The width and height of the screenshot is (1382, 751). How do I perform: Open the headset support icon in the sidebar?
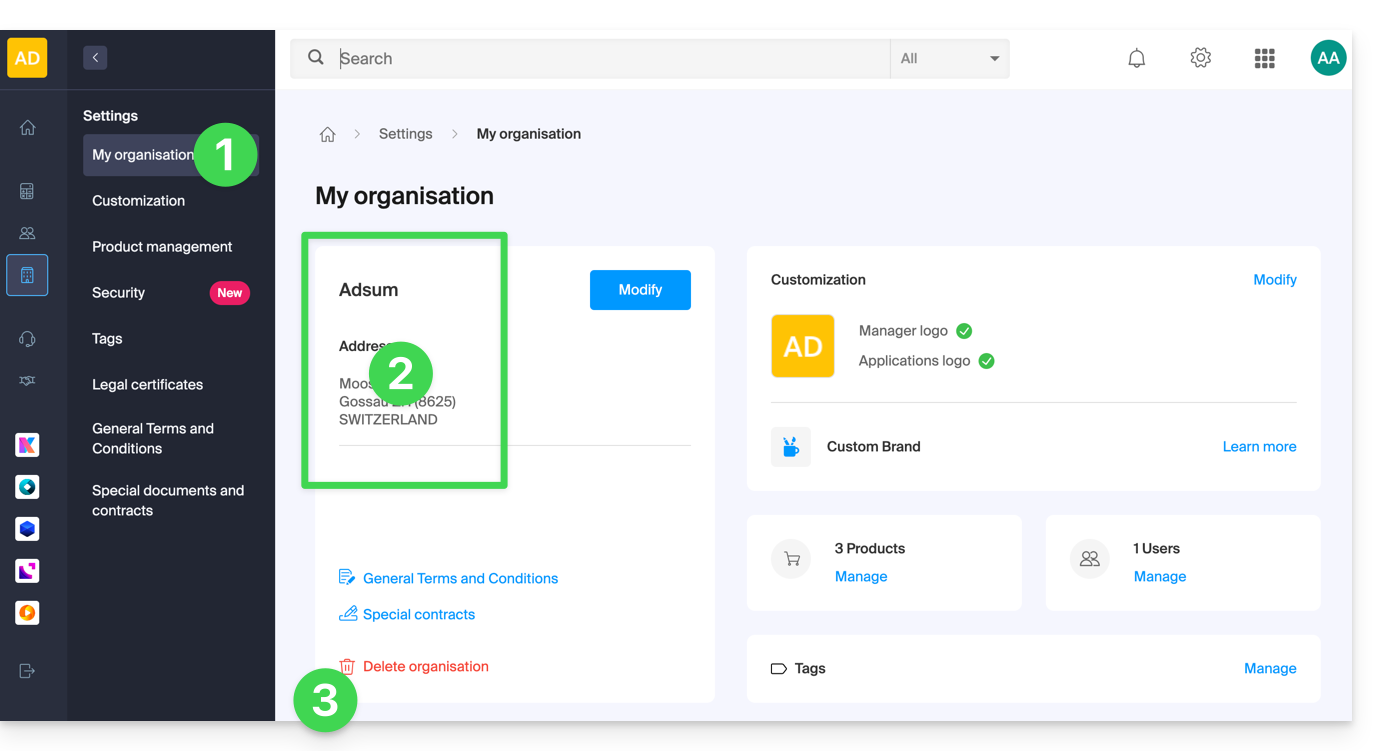(28, 339)
